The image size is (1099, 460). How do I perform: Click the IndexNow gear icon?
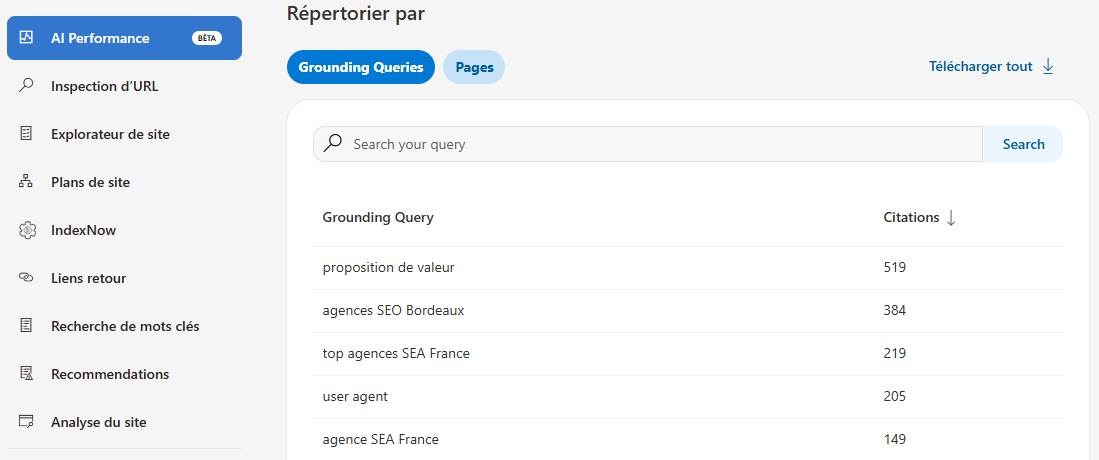27,230
